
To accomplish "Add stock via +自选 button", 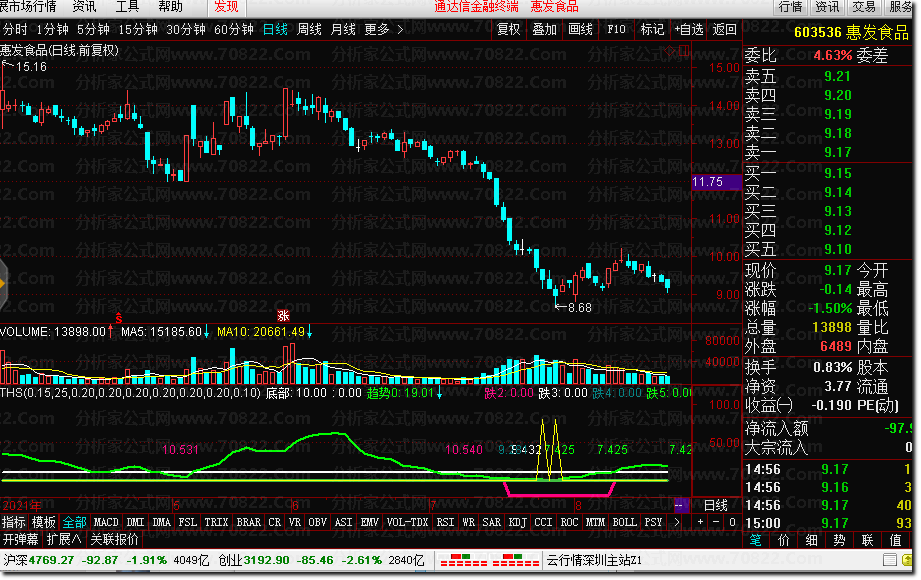I will tap(688, 29).
